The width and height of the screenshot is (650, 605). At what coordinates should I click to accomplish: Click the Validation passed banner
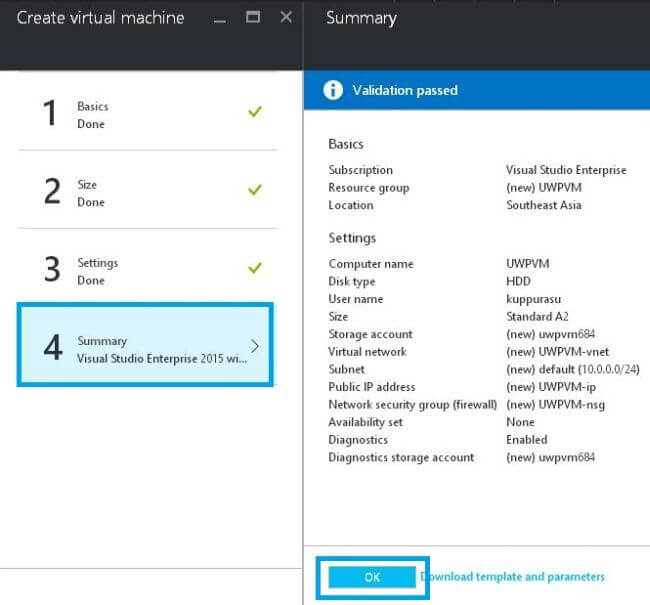coord(476,91)
